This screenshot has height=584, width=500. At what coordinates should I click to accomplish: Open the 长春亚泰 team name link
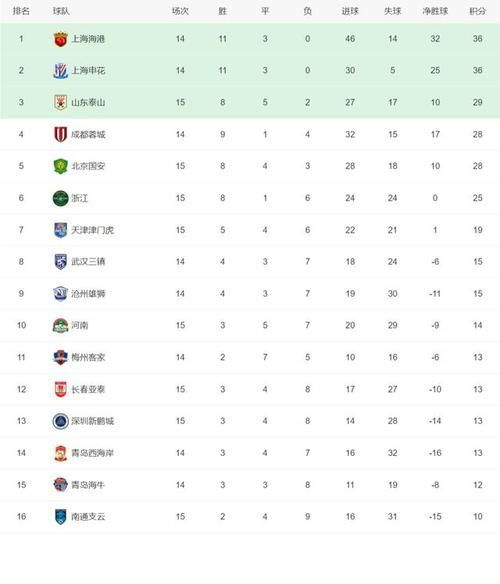(x=88, y=390)
